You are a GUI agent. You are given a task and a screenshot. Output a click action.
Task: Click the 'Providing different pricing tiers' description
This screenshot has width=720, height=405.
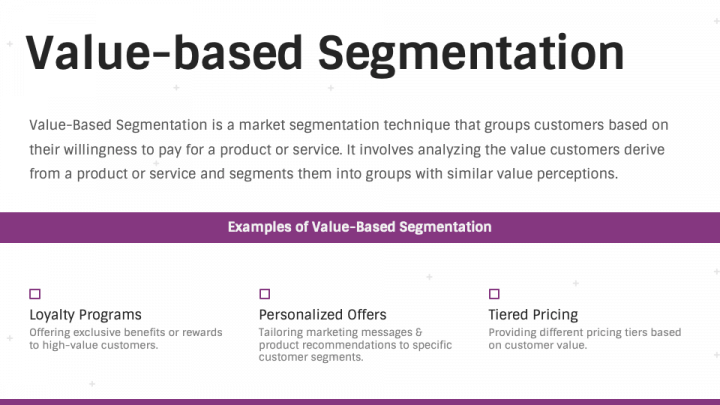point(585,338)
